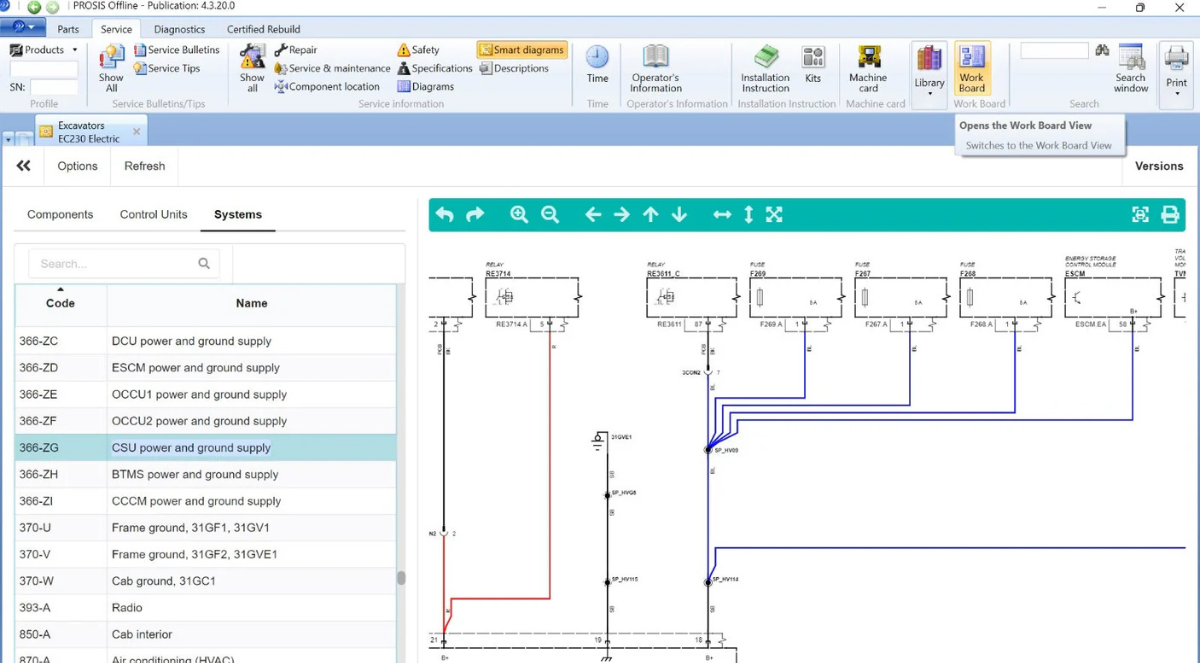The height and width of the screenshot is (663, 1200).
Task: Select Service & maintenance in ribbon
Action: [x=332, y=68]
